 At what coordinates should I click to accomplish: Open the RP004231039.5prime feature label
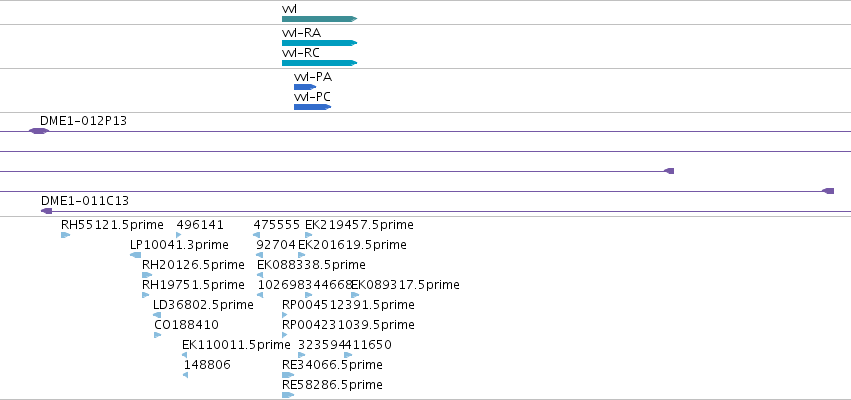(x=348, y=325)
